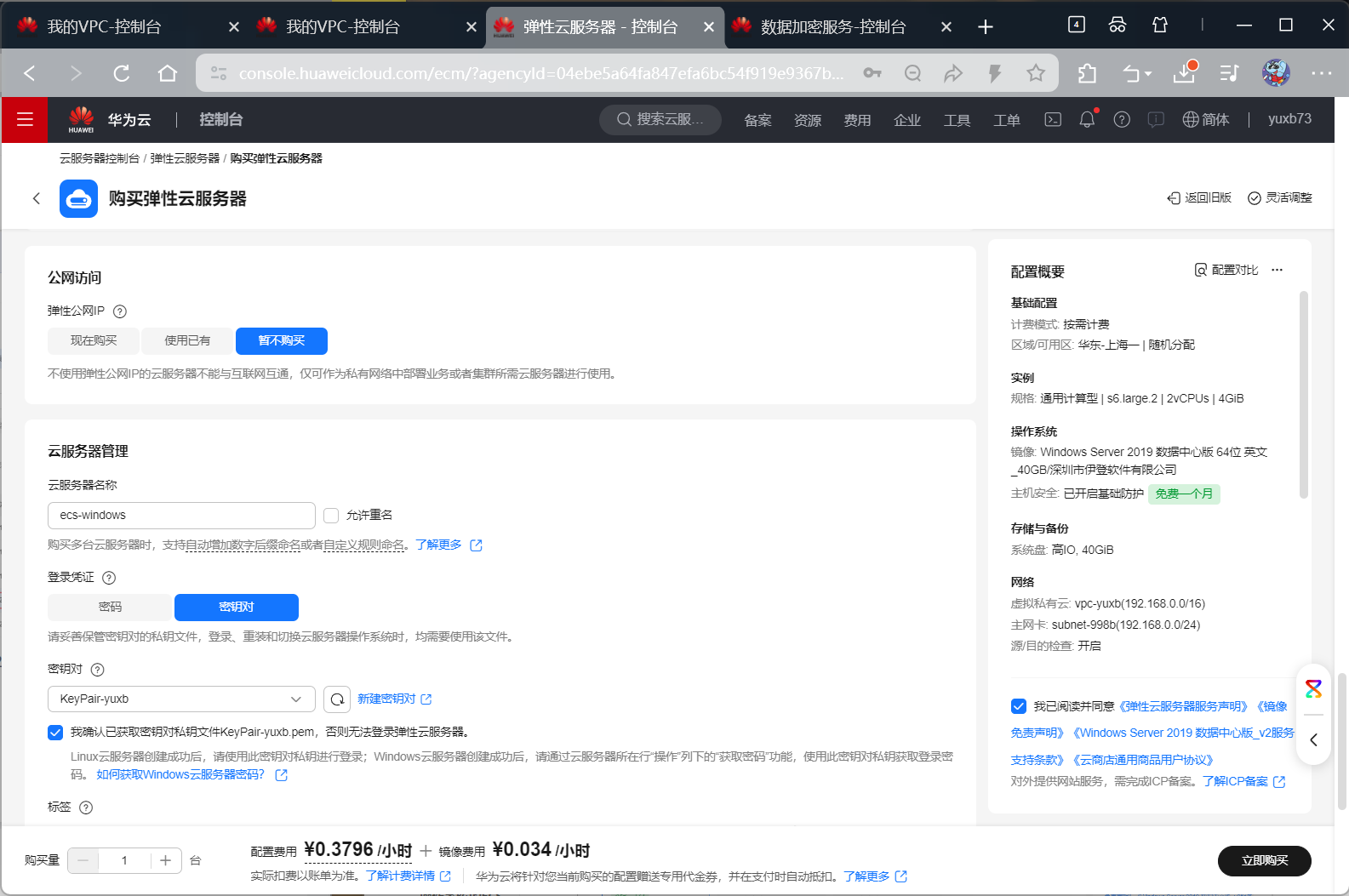1349x896 pixels.
Task: Open 如何获取Windows云服务器密码 link
Action: (x=192, y=775)
